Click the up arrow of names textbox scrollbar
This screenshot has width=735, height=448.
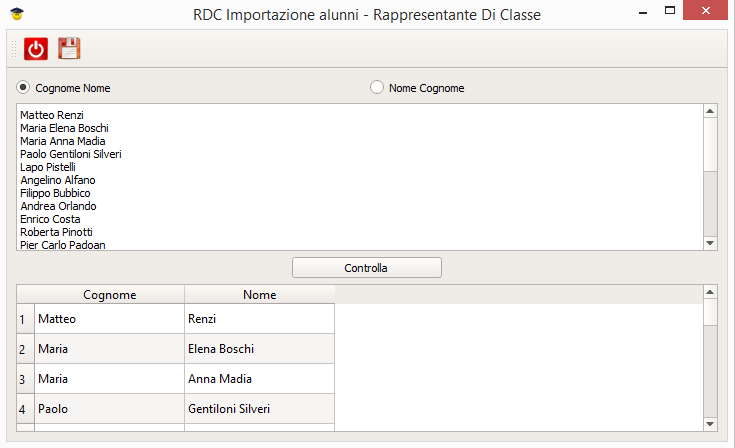(x=710, y=111)
